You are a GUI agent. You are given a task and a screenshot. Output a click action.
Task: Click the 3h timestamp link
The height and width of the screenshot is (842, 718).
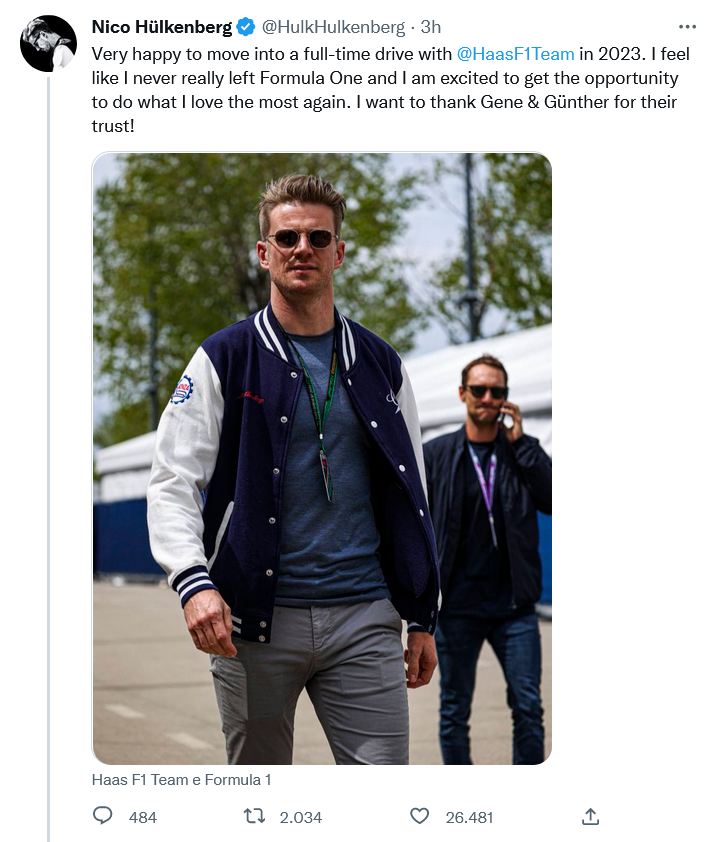click(431, 26)
